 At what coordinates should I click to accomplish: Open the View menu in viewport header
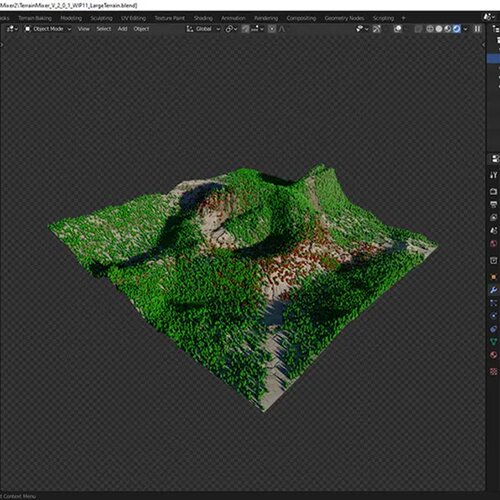click(x=84, y=29)
